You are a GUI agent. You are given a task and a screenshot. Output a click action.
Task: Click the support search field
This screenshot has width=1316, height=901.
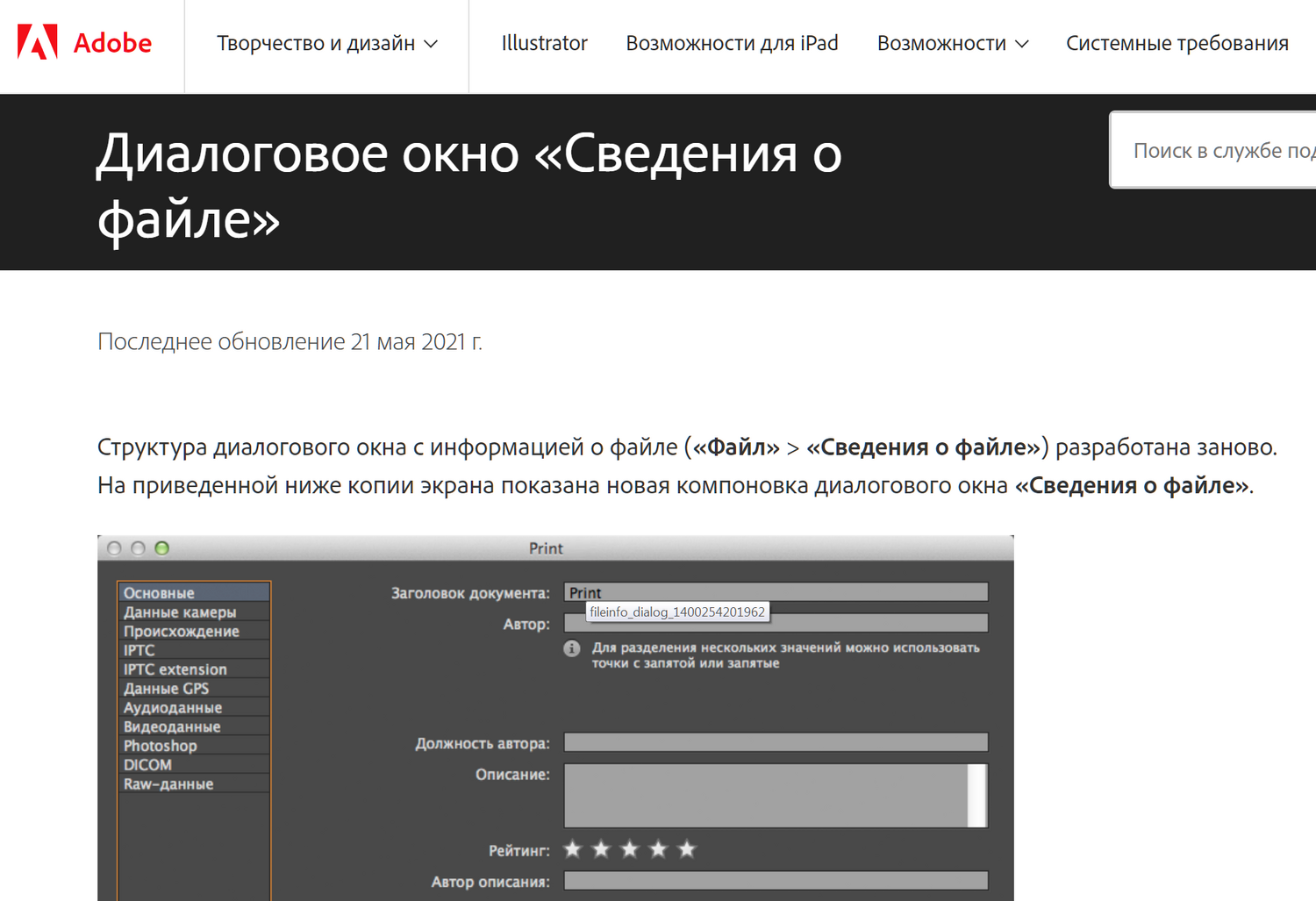tap(1213, 150)
